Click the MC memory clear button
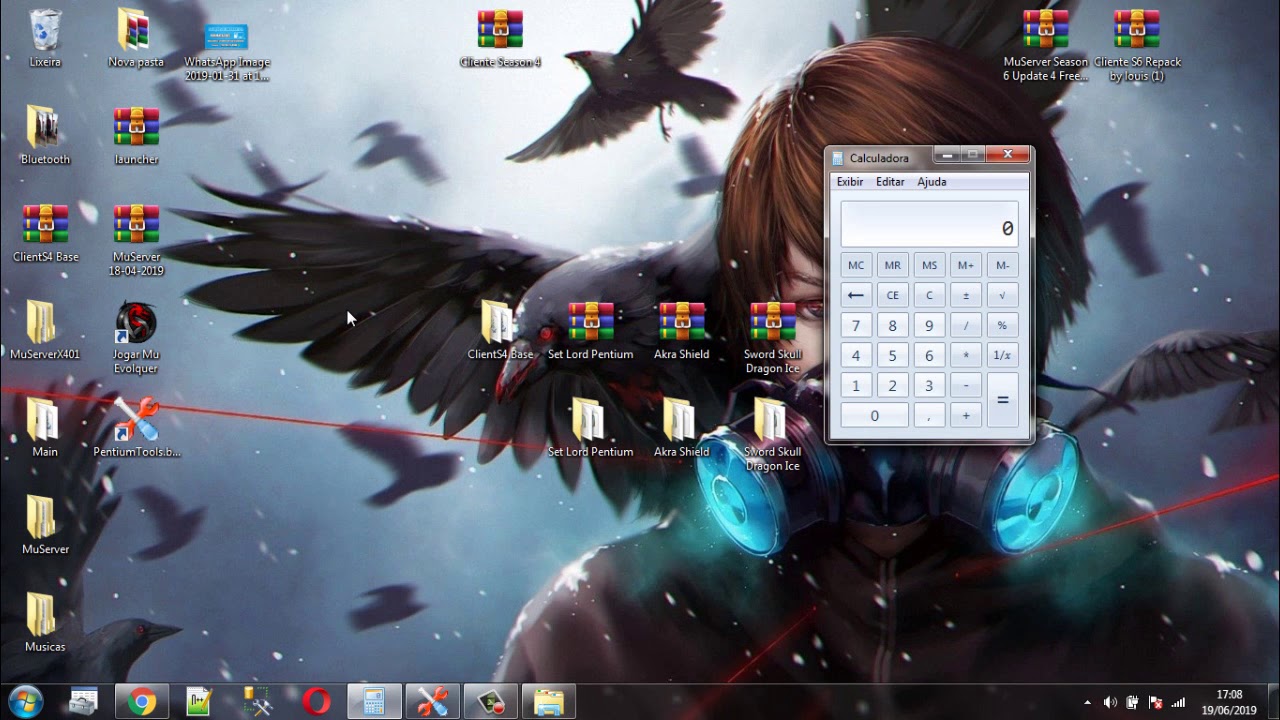1280x720 pixels. [856, 265]
